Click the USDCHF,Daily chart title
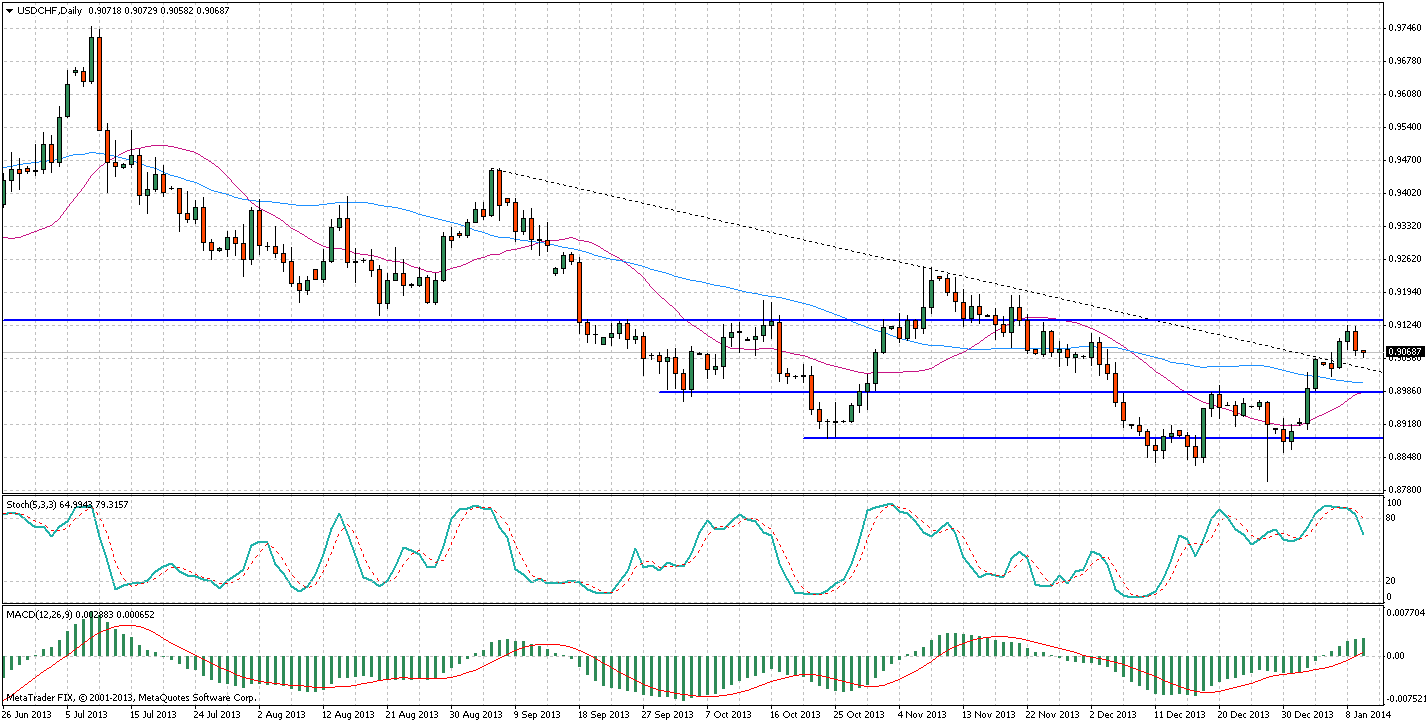The width and height of the screenshot is (1426, 723). [50, 10]
